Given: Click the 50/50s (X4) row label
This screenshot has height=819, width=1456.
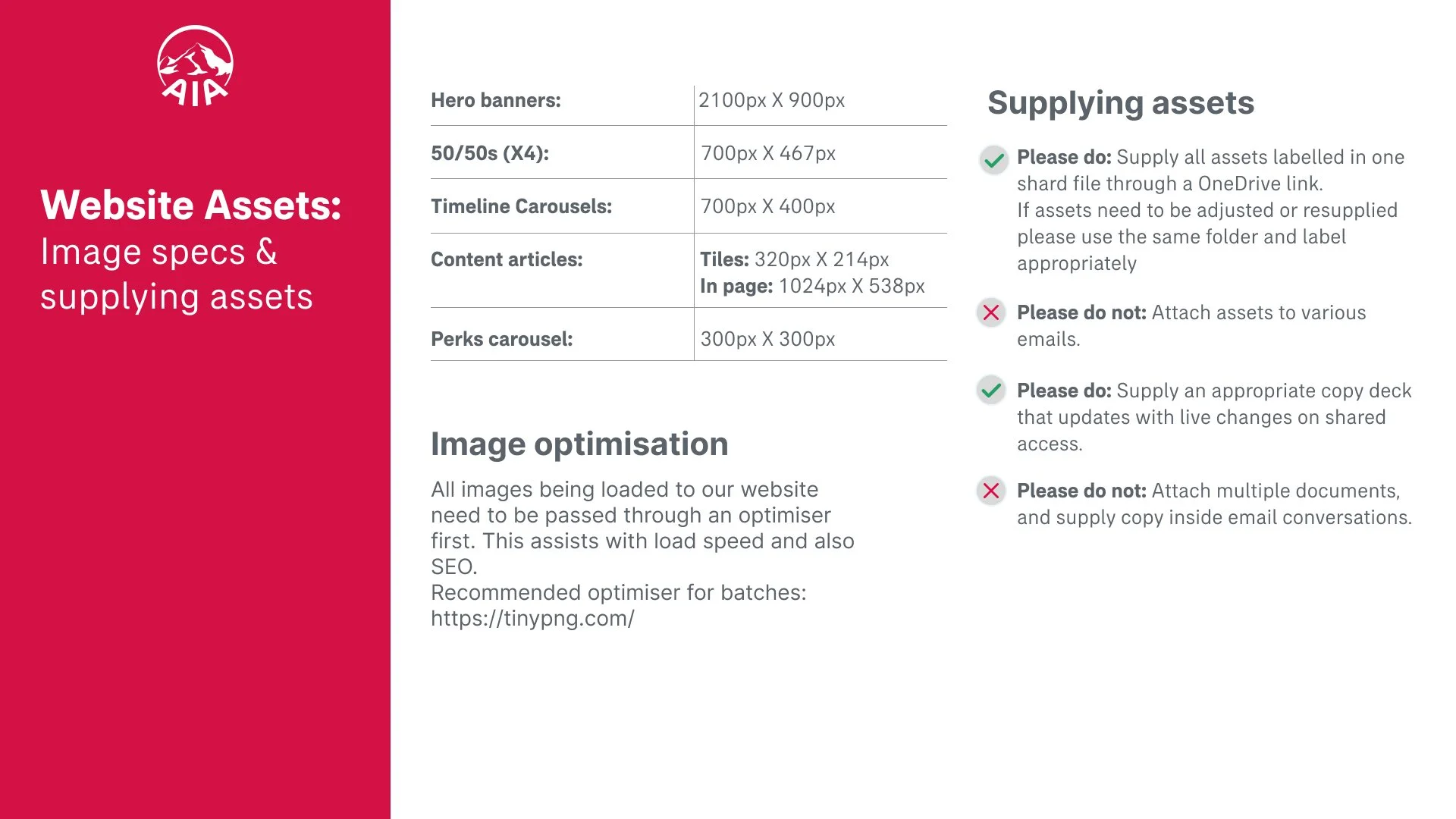Looking at the screenshot, I should tap(490, 153).
